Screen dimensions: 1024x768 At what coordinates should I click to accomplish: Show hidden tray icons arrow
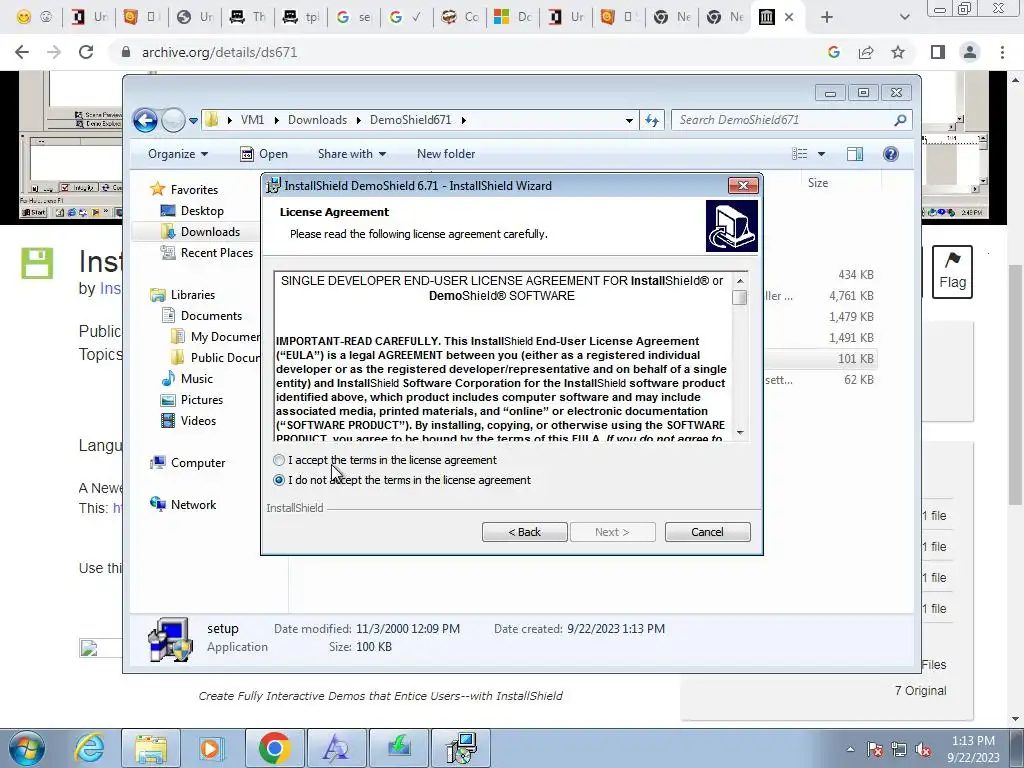pyautogui.click(x=850, y=750)
